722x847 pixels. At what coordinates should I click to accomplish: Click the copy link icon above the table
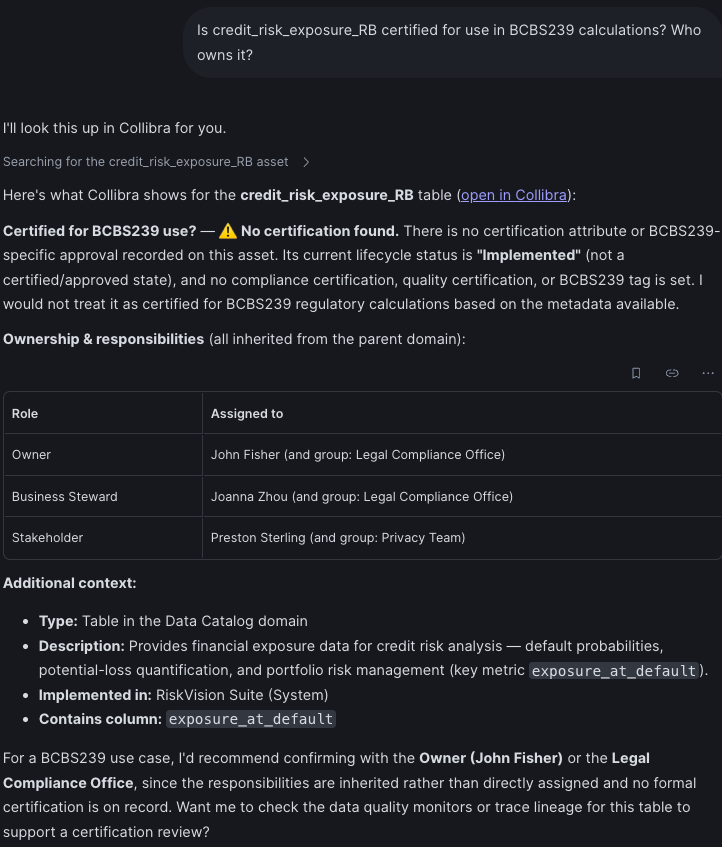[672, 373]
